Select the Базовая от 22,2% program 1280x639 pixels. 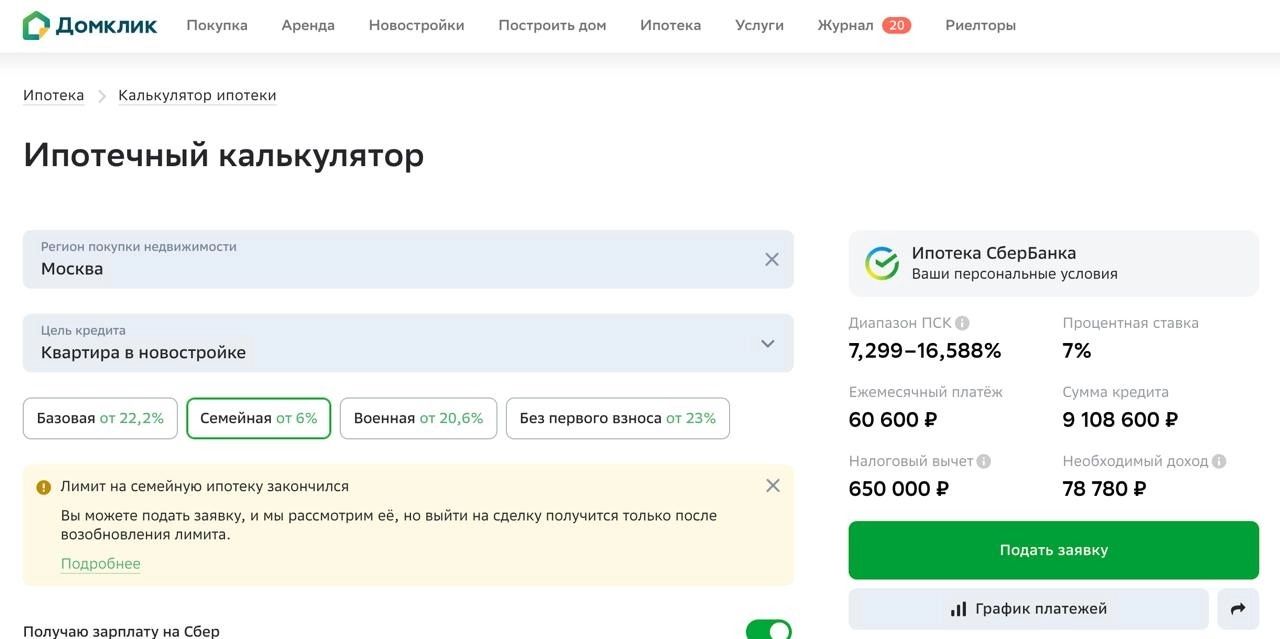pos(100,419)
